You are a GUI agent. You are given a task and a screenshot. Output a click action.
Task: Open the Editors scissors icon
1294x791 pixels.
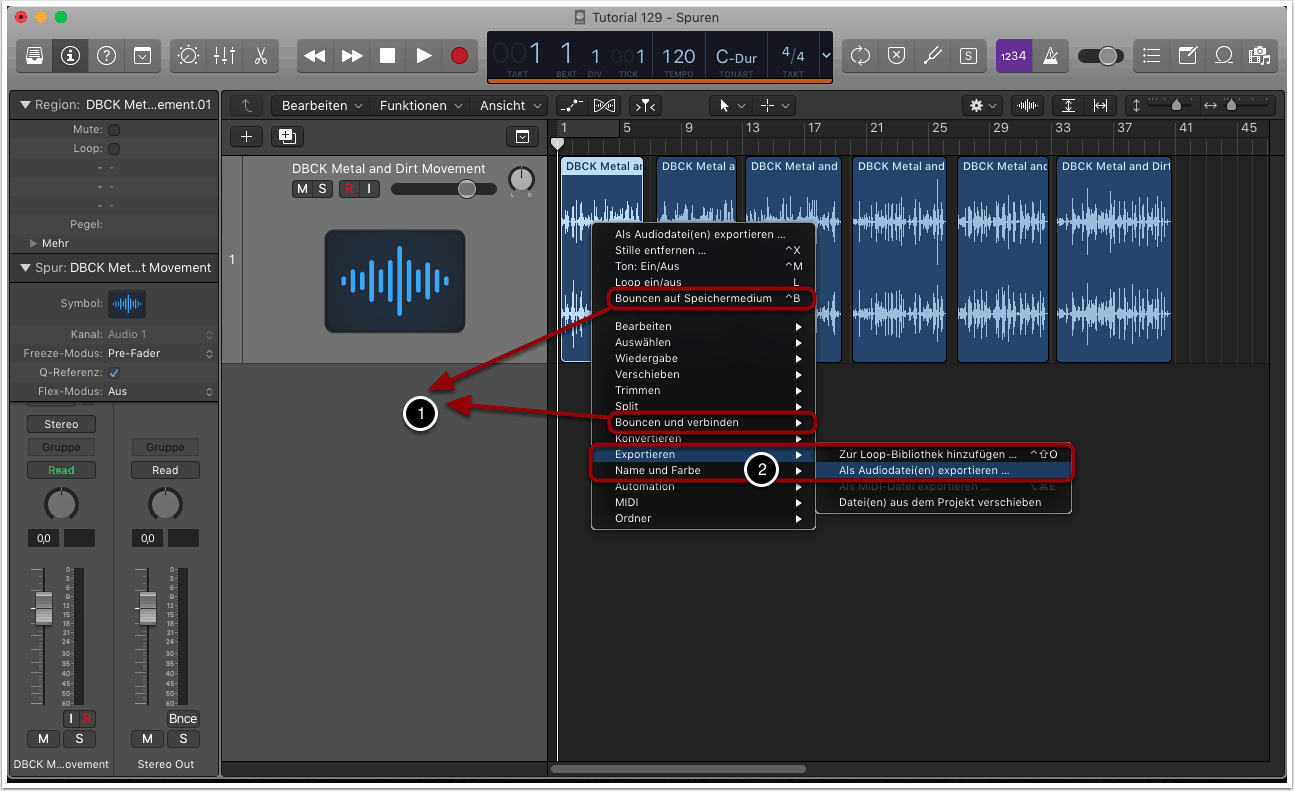(x=260, y=56)
